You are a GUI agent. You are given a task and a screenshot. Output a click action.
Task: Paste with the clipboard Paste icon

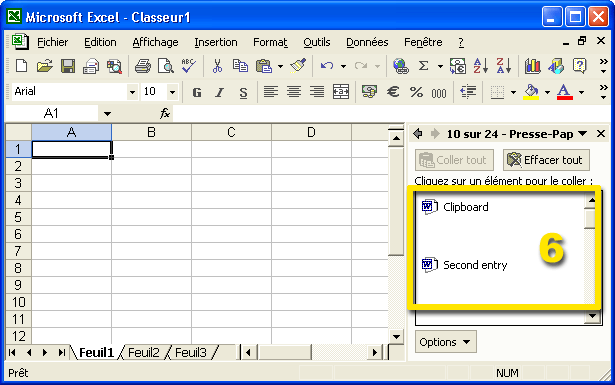click(x=264, y=66)
